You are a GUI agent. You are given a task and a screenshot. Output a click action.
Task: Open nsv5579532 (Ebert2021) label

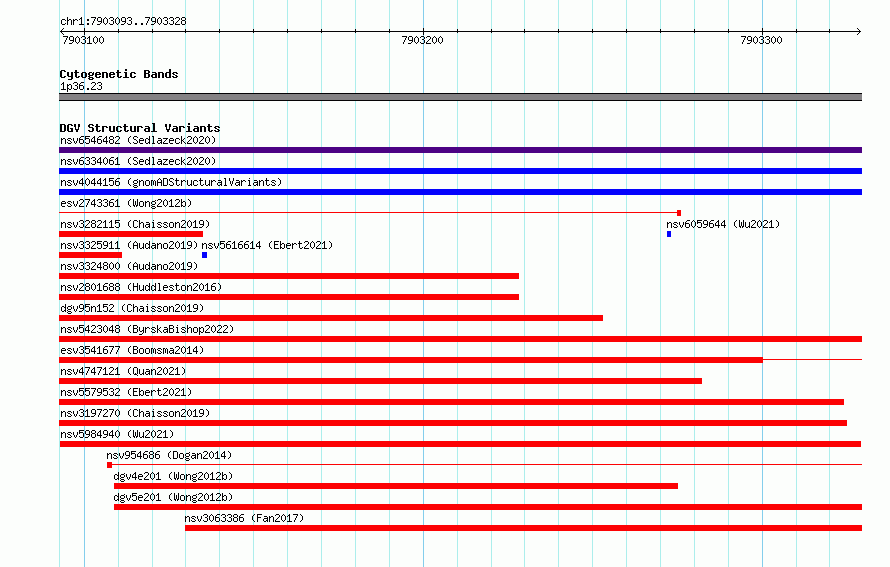(126, 392)
